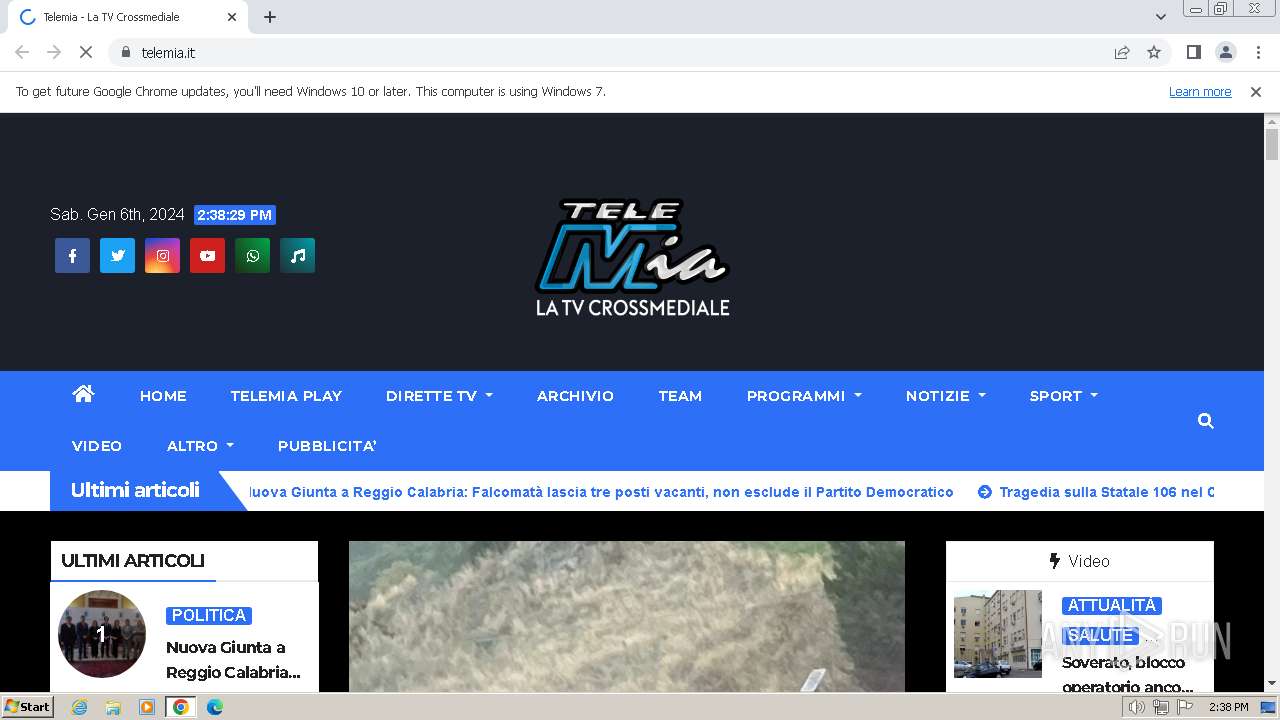Viewport: 1280px width, 720px height.
Task: Visit the Instagram social icon
Action: point(162,256)
